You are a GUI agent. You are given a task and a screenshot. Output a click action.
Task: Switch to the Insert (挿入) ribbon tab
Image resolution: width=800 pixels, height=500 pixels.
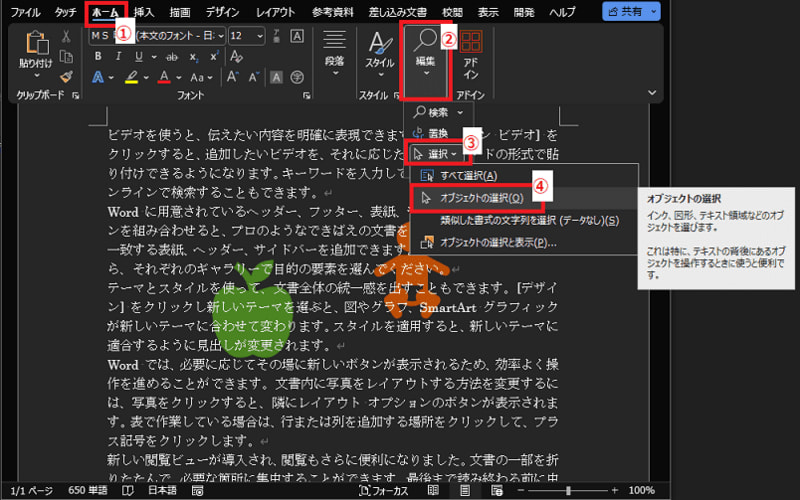click(x=144, y=12)
